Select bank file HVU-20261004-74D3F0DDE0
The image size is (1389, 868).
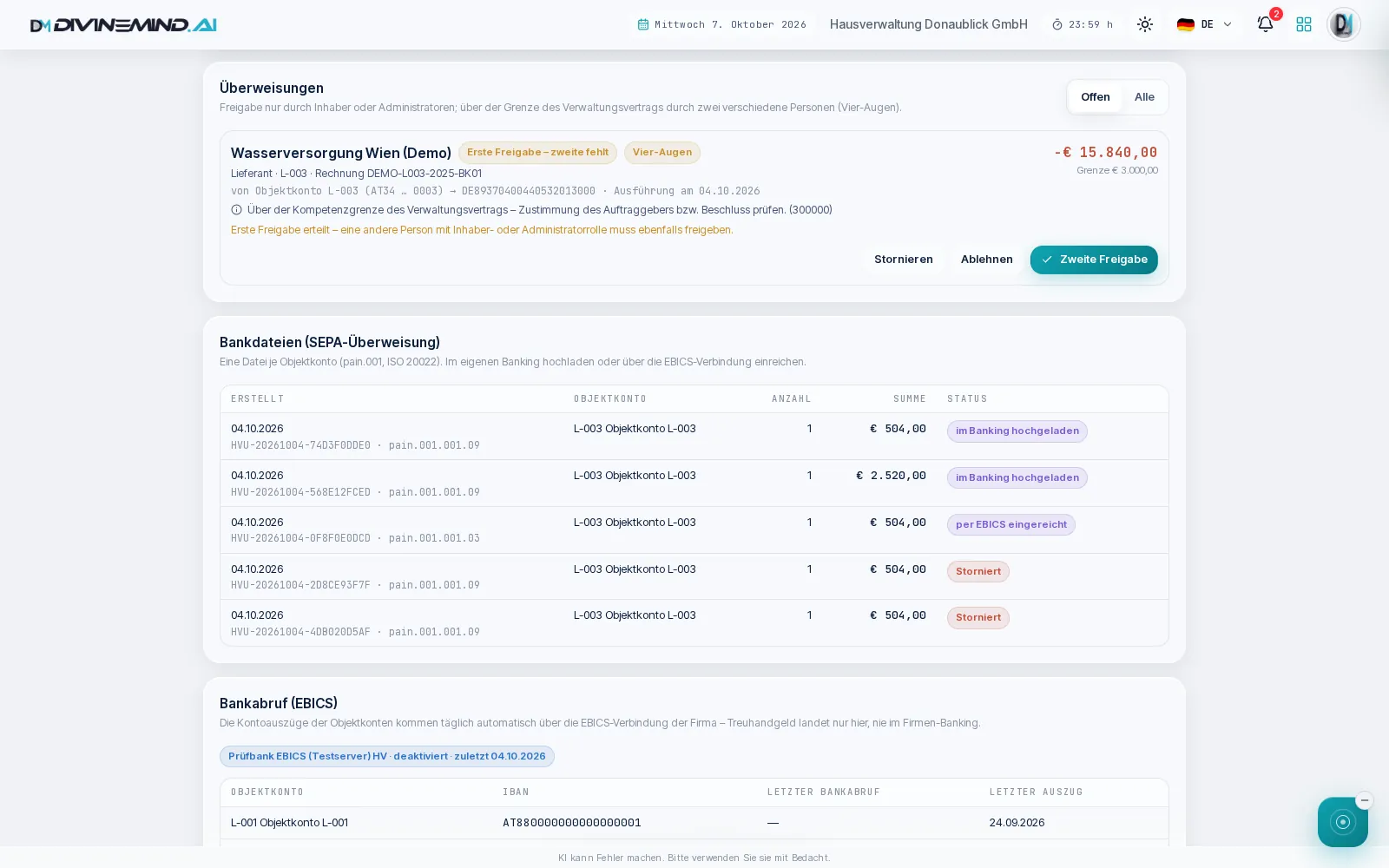pyautogui.click(x=694, y=437)
